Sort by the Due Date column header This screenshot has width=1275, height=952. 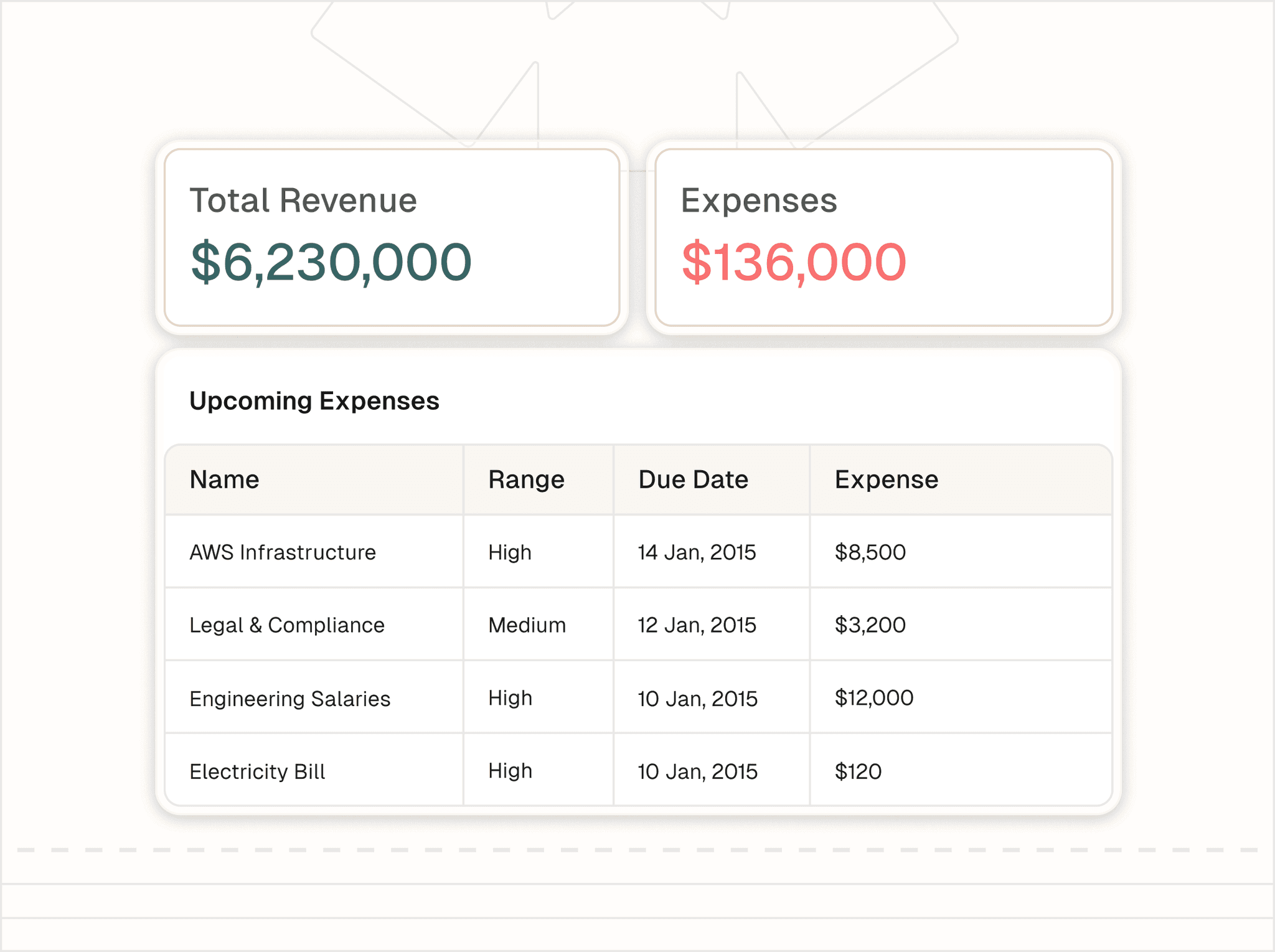[x=693, y=479]
